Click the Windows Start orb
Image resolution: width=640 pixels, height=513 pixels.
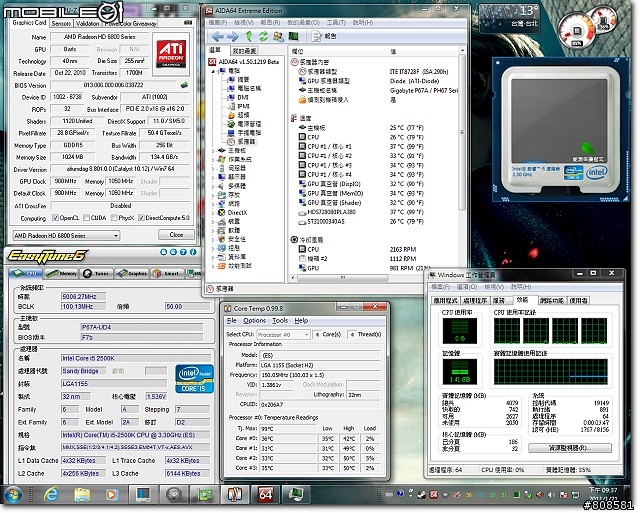pyautogui.click(x=13, y=494)
